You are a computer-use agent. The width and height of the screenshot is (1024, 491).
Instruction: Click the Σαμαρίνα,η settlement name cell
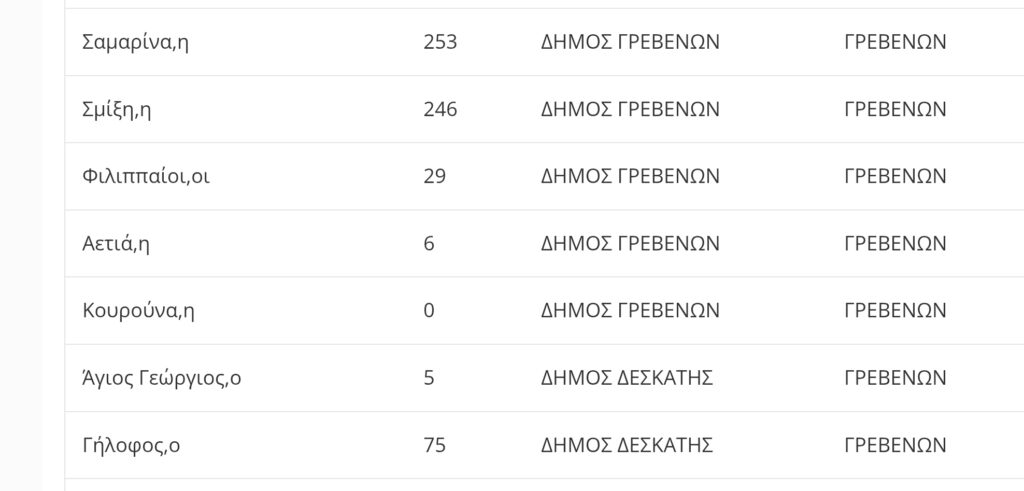coord(135,42)
